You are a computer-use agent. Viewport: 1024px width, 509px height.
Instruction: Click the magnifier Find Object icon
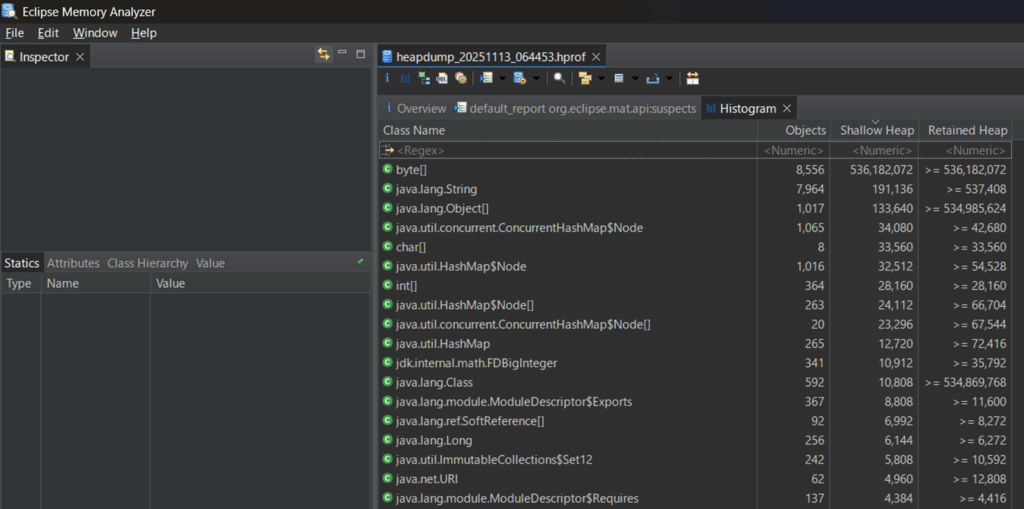pyautogui.click(x=559, y=78)
